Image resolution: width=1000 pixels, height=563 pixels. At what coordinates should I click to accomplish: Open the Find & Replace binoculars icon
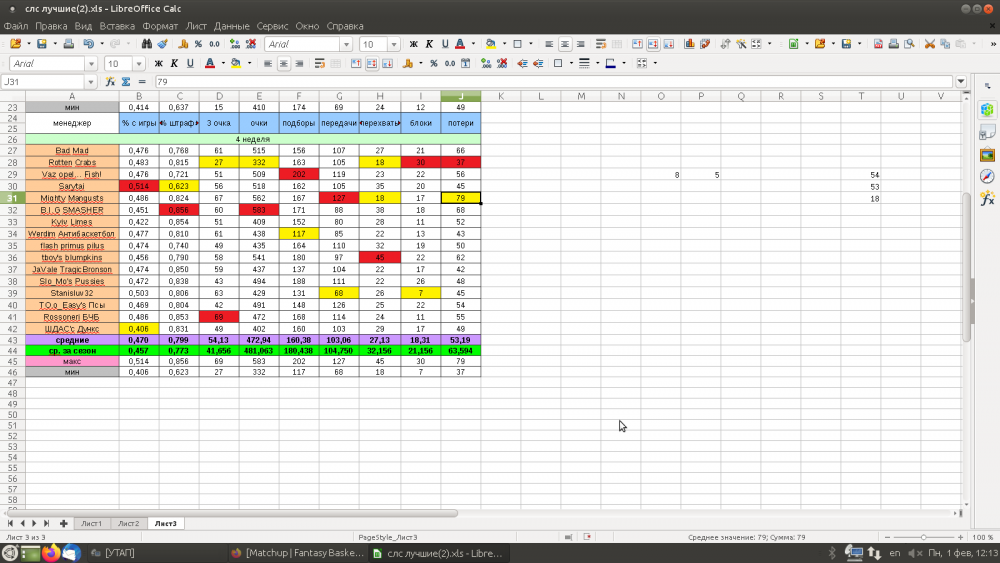pos(147,44)
